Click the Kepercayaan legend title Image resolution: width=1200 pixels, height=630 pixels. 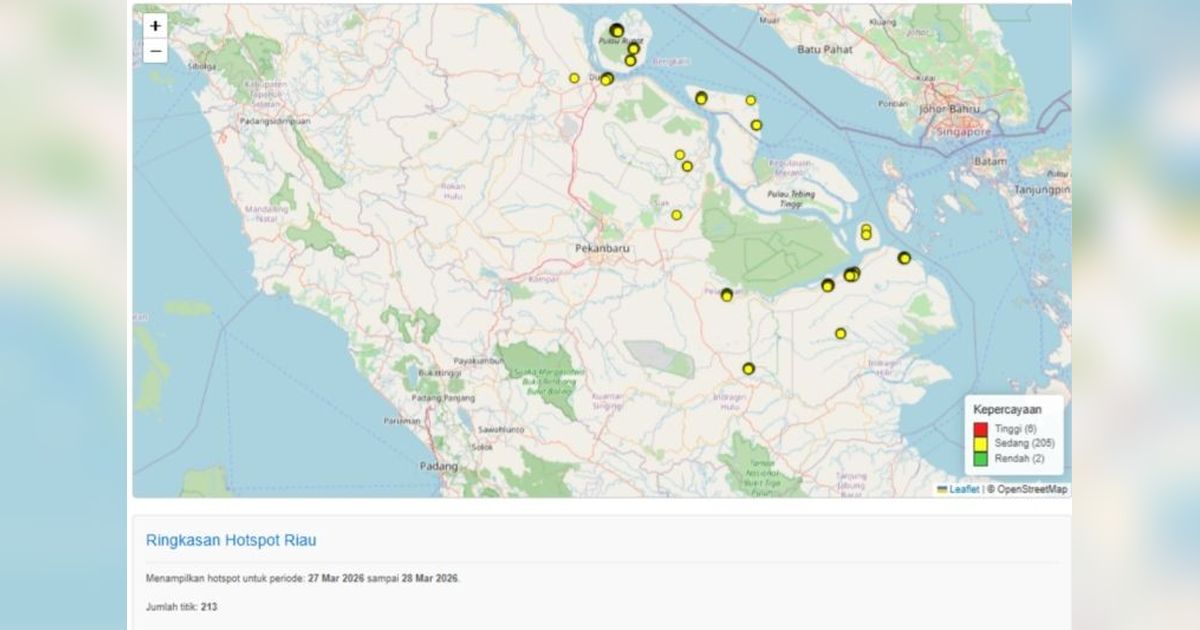pos(1007,410)
